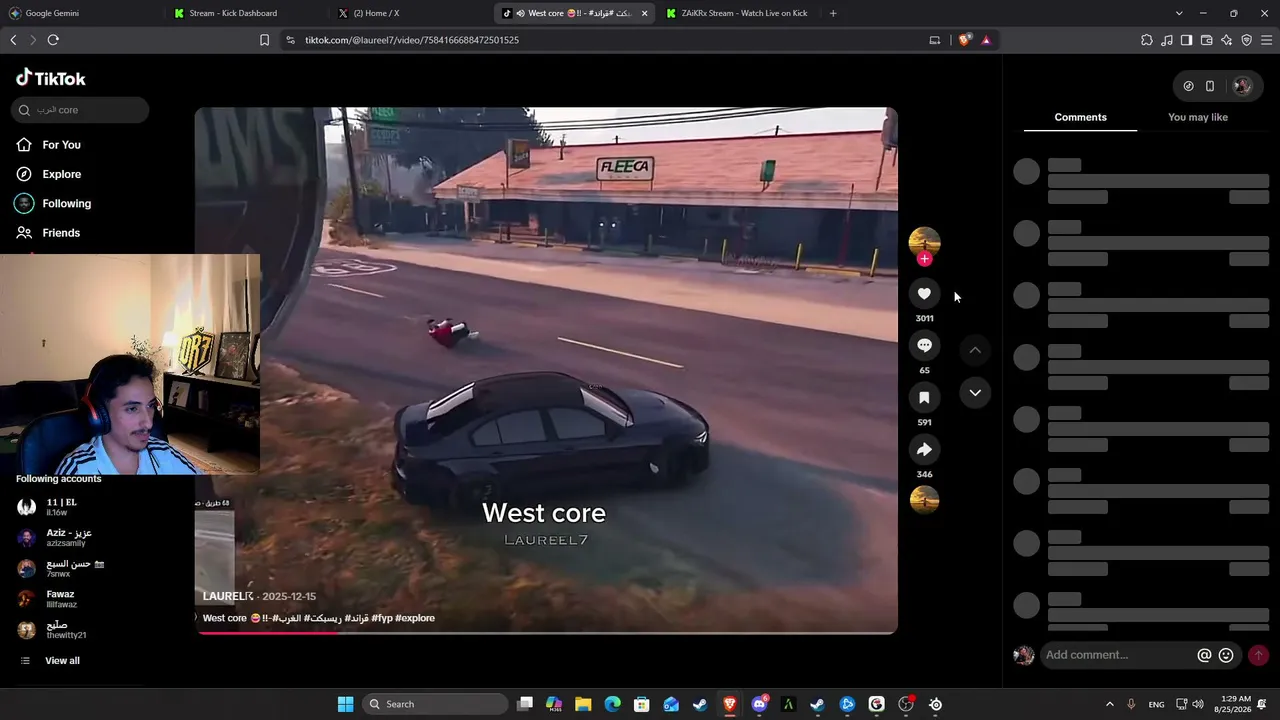The width and height of the screenshot is (1280, 720).
Task: Open the browser hamburger menu
Action: coord(1267,40)
